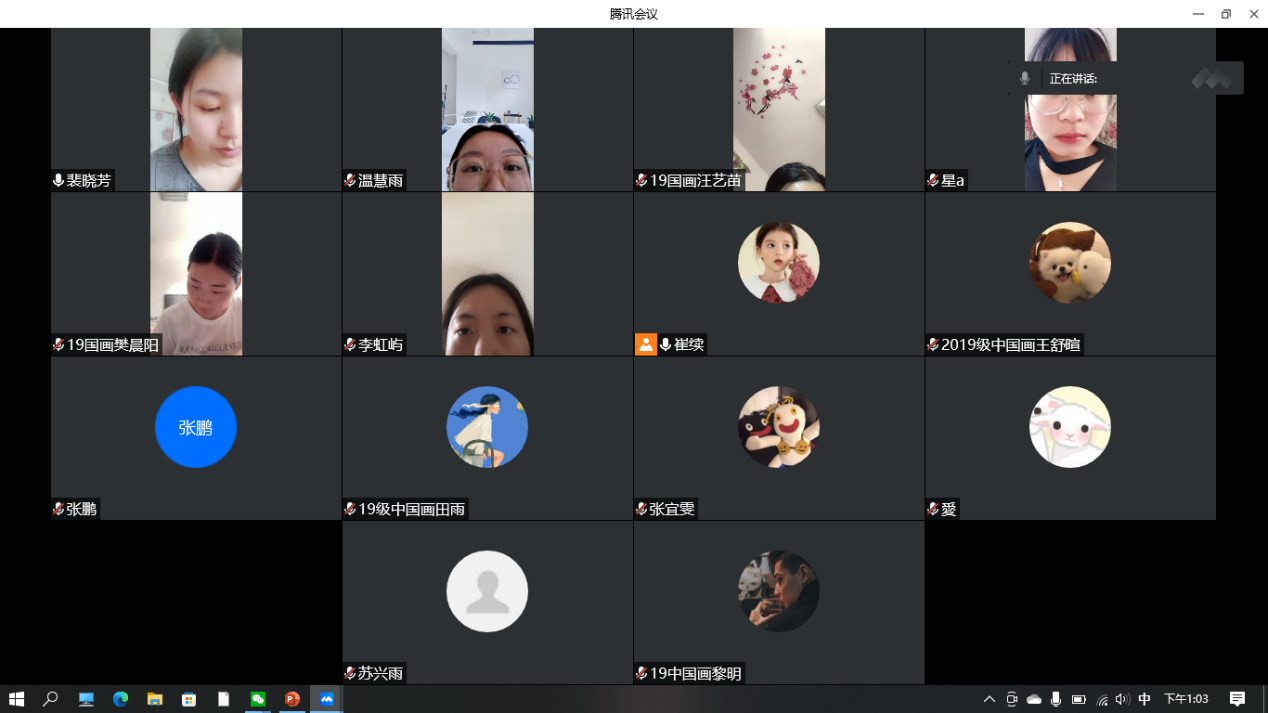Click the name label 19级中国画田雨
The width and height of the screenshot is (1268, 713).
[412, 509]
